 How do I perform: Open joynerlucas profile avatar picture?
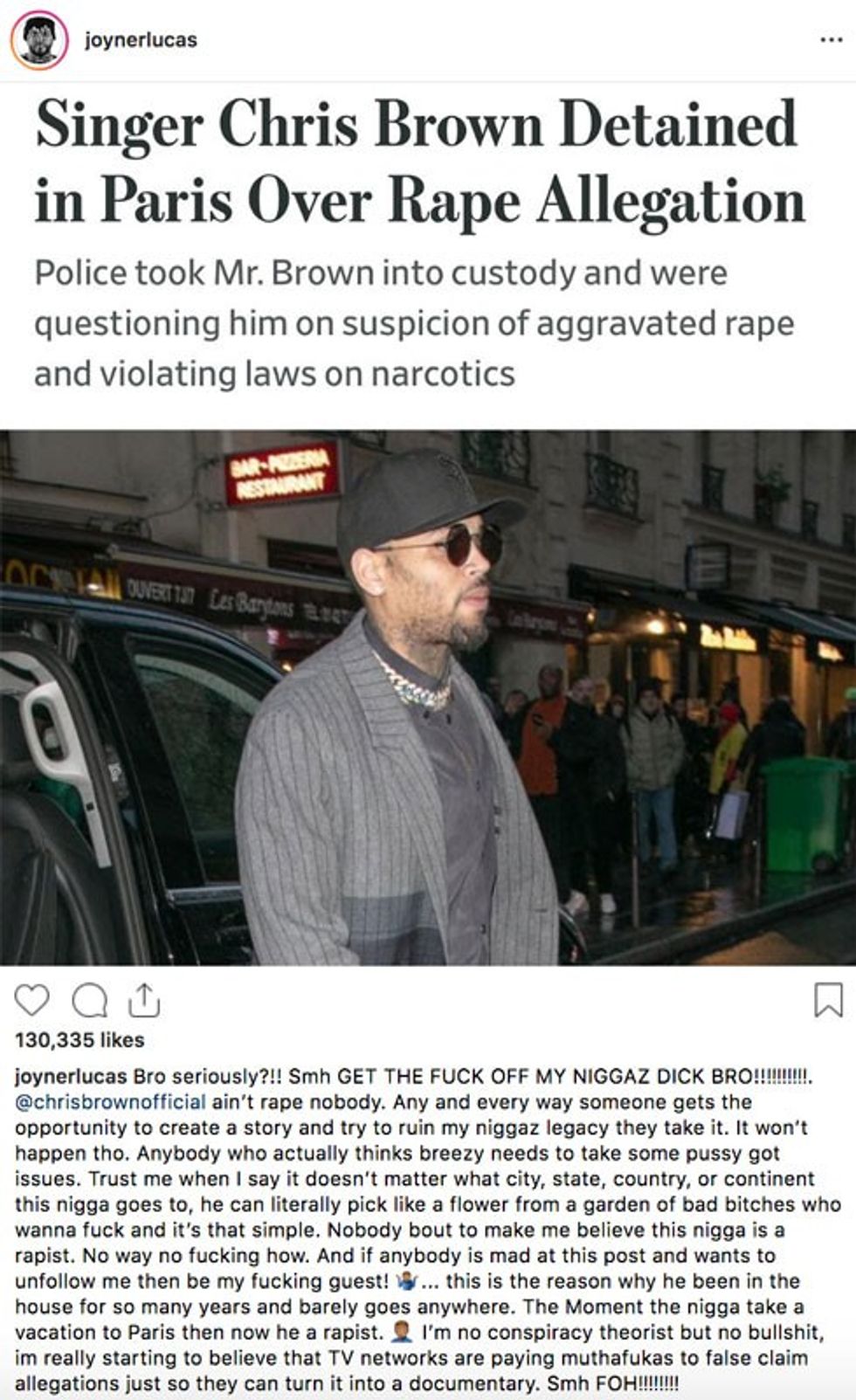(x=38, y=41)
